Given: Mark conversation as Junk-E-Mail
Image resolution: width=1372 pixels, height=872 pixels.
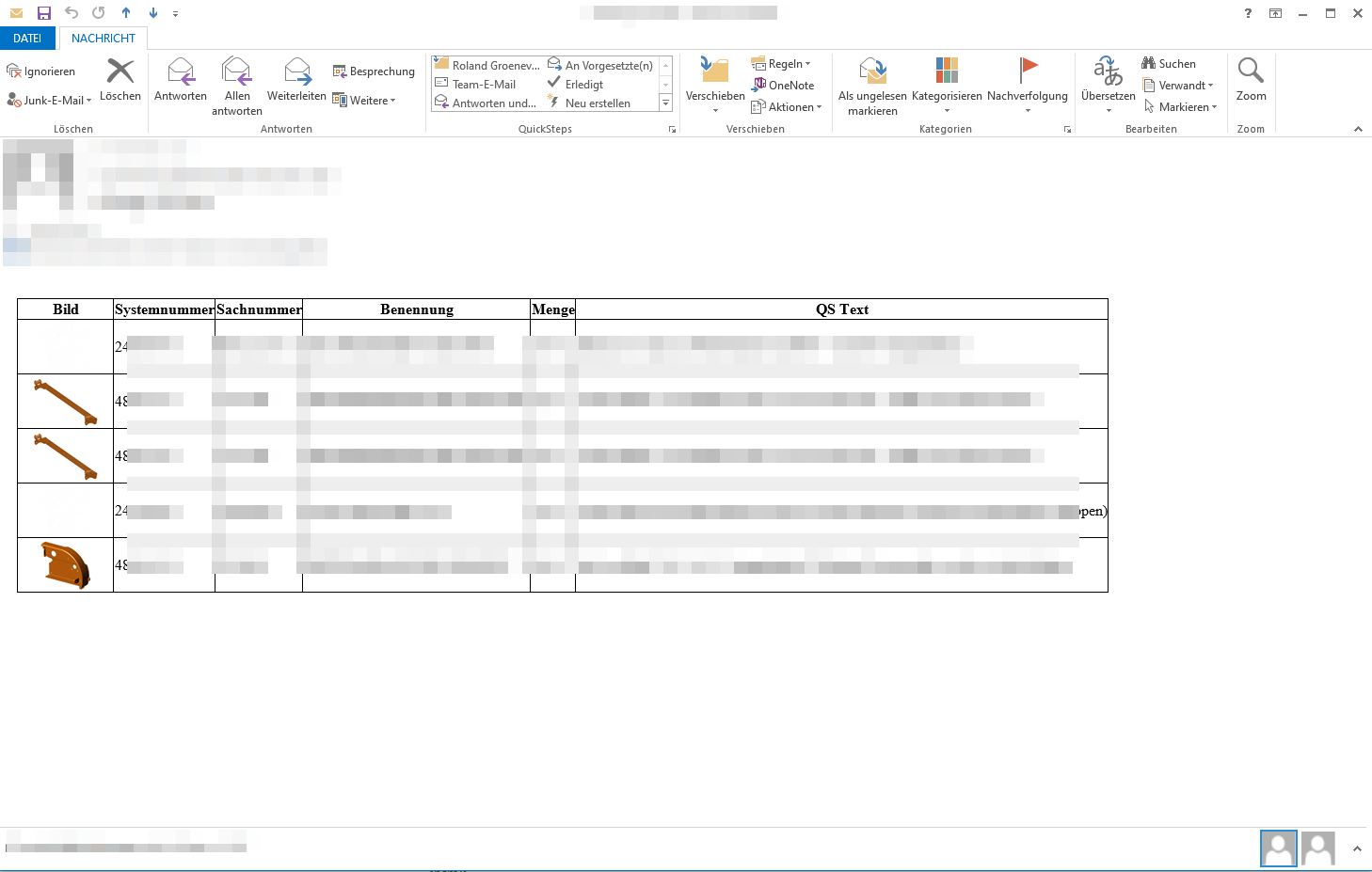Looking at the screenshot, I should [x=48, y=100].
